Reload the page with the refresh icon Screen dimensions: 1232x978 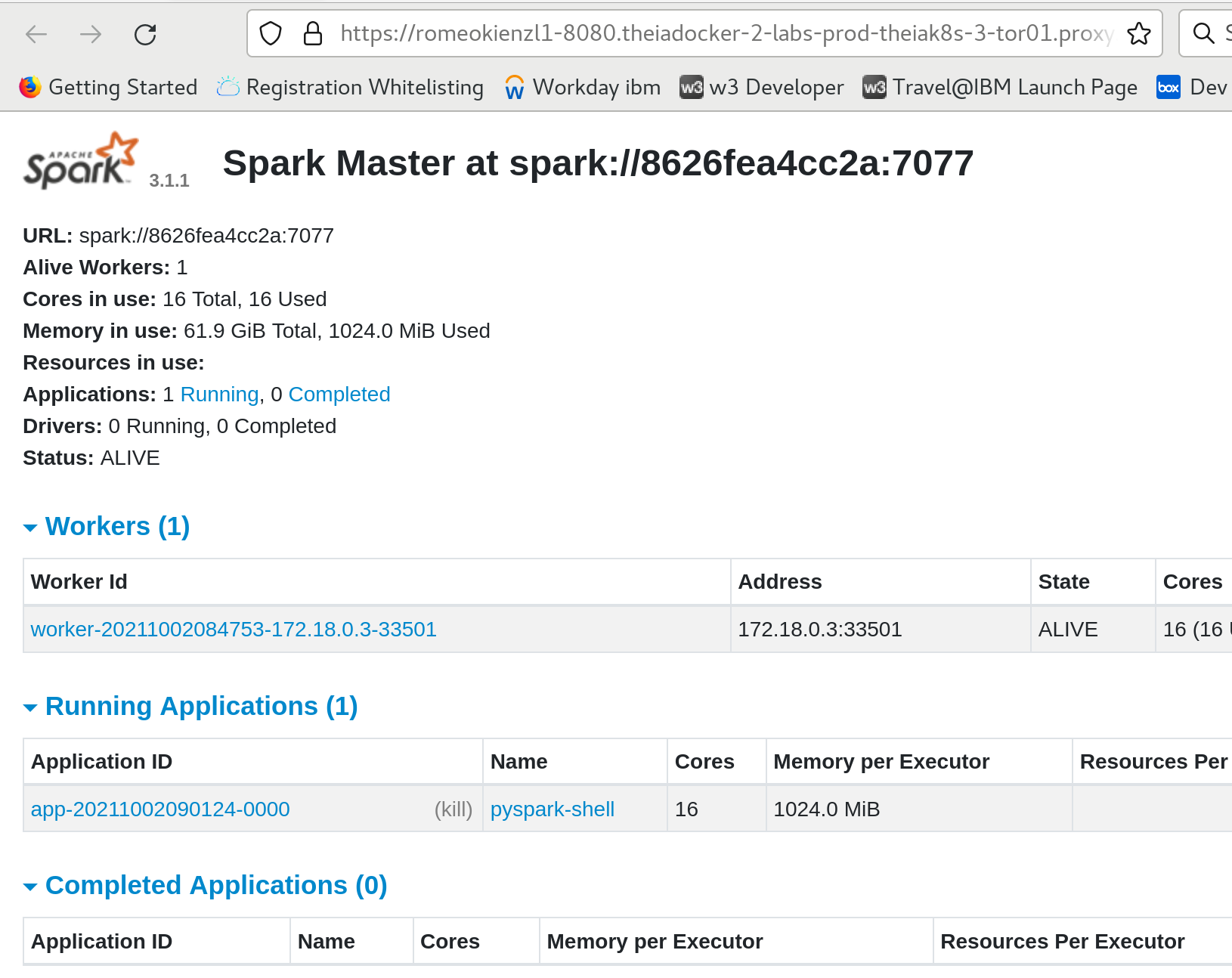pyautogui.click(x=145, y=34)
